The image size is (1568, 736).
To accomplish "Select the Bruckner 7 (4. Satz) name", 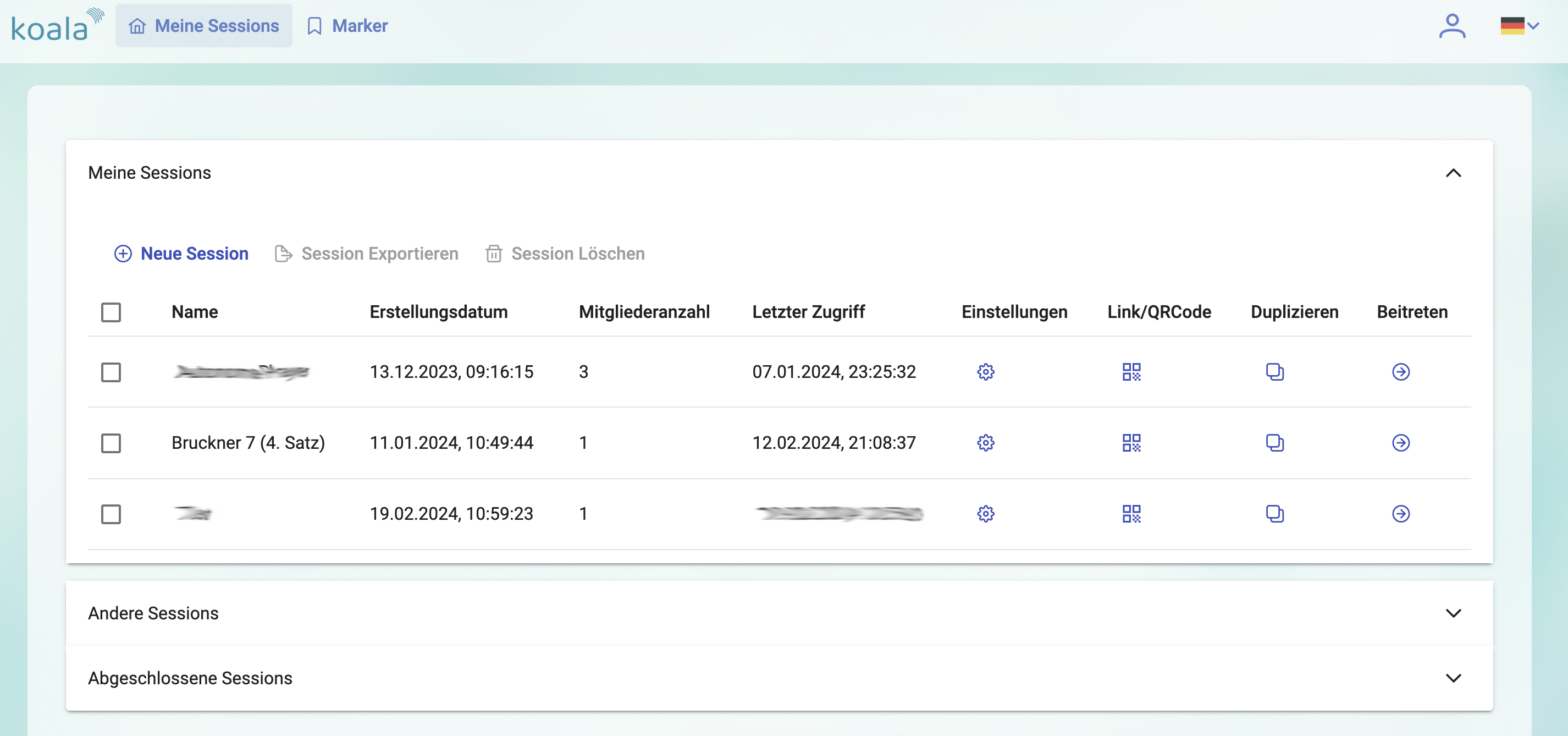I will pos(249,443).
